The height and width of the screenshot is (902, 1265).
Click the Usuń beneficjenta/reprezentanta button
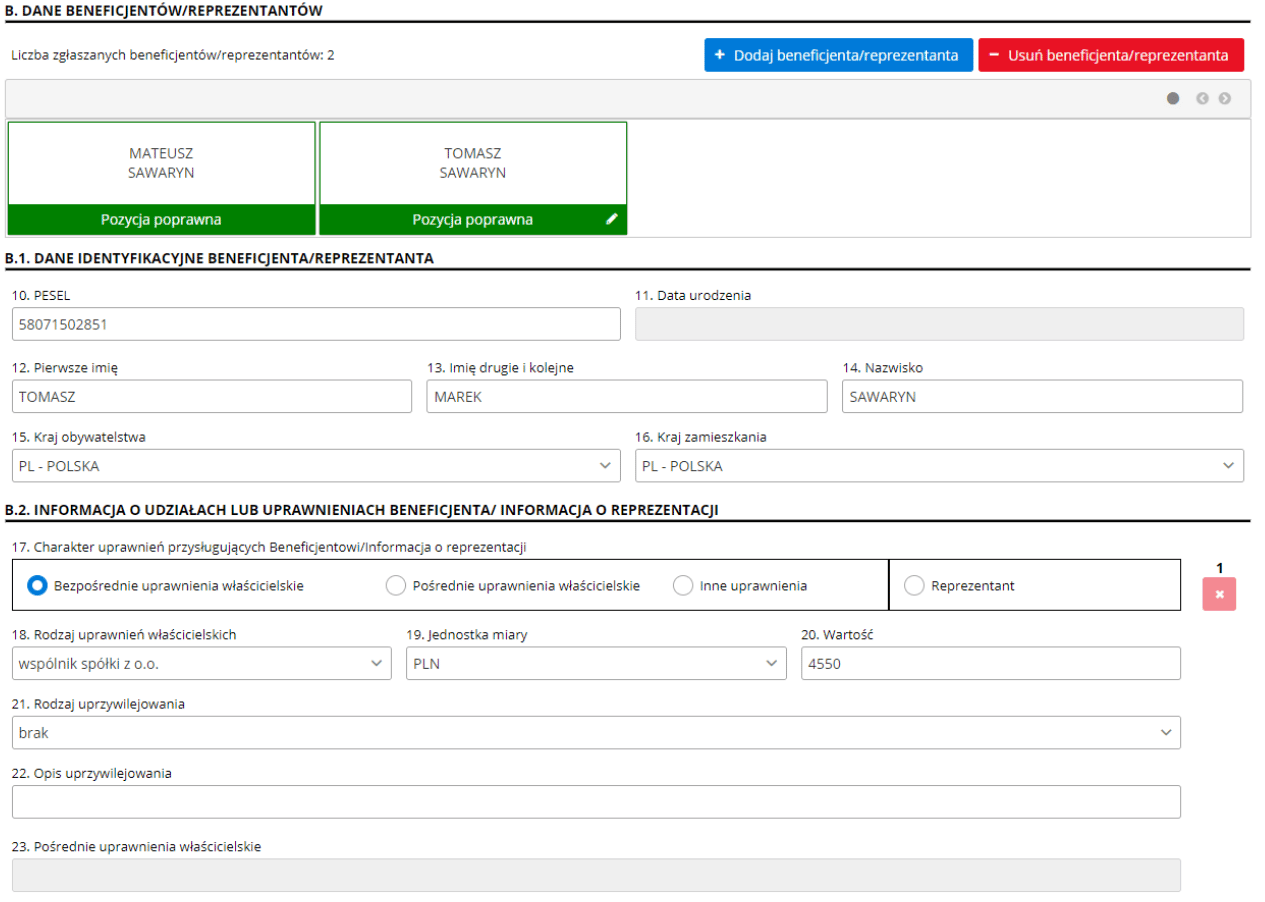[1110, 55]
